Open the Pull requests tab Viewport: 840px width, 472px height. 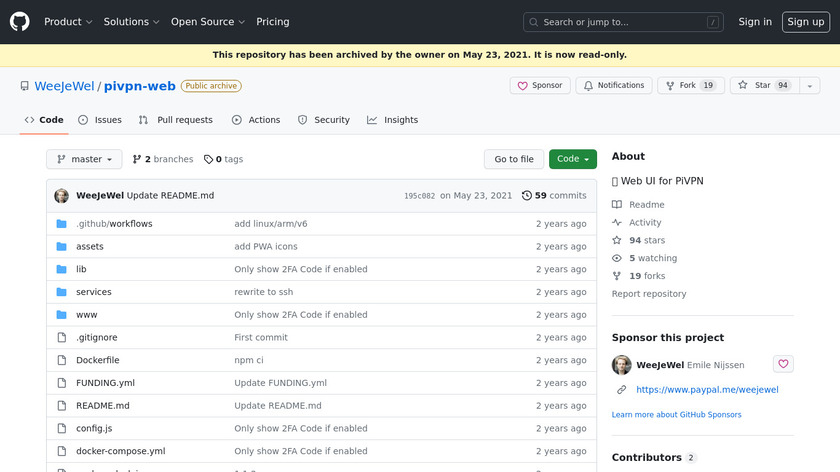(x=176, y=120)
